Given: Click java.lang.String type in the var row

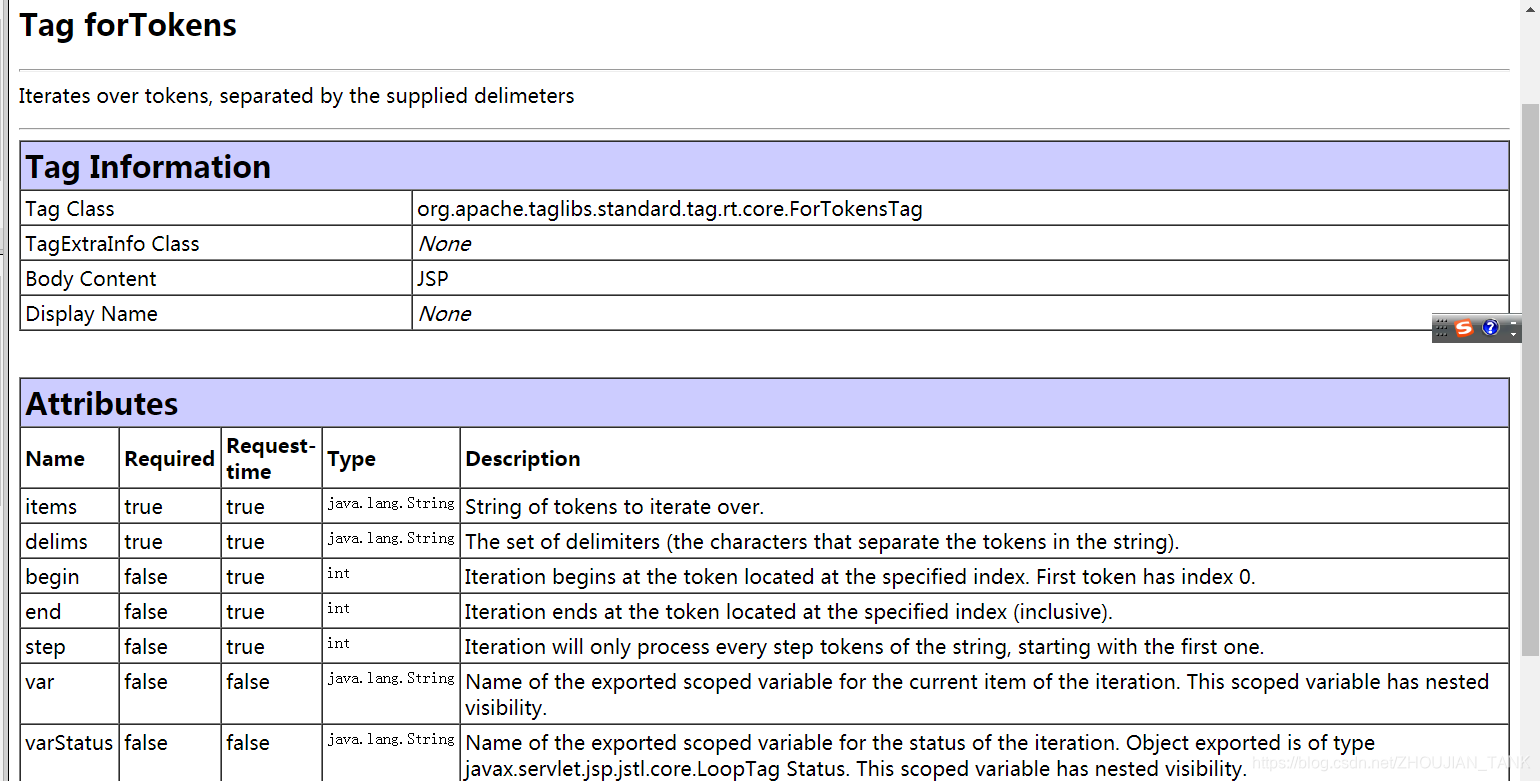Looking at the screenshot, I should coord(391,678).
